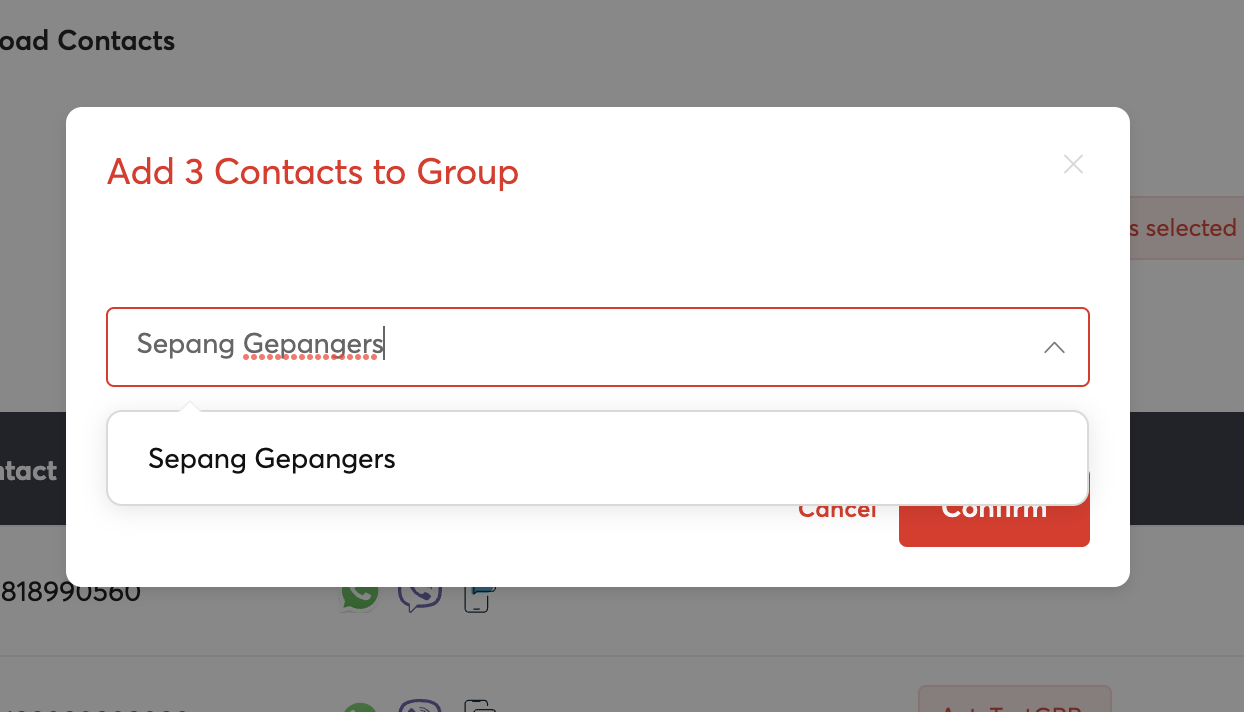Click the group tag button in second row

1014,700
